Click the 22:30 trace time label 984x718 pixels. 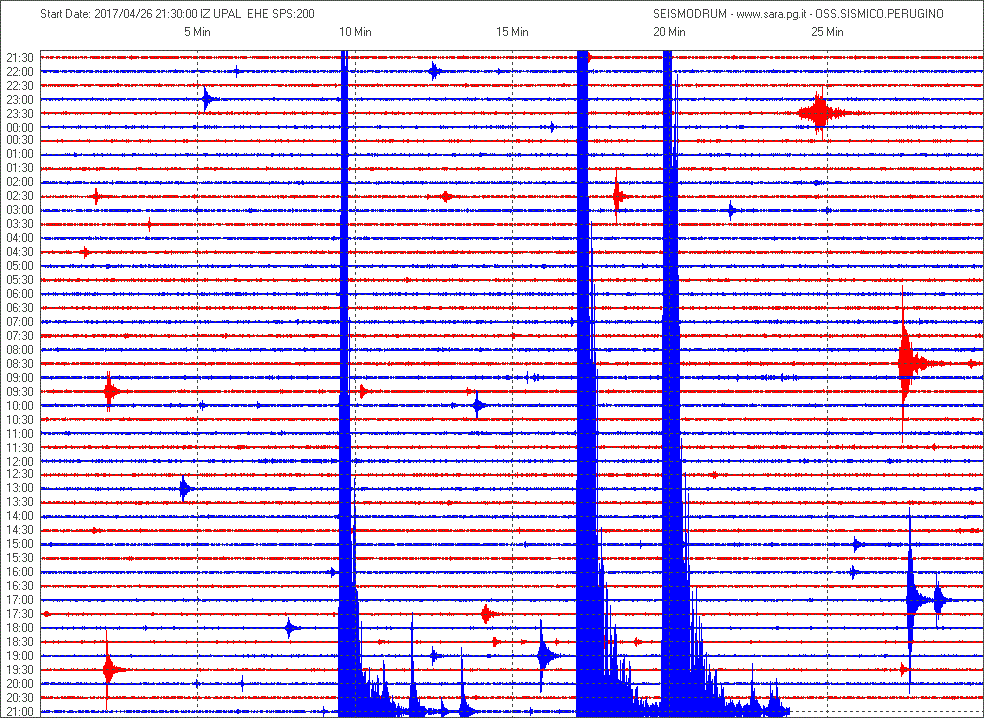point(19,85)
